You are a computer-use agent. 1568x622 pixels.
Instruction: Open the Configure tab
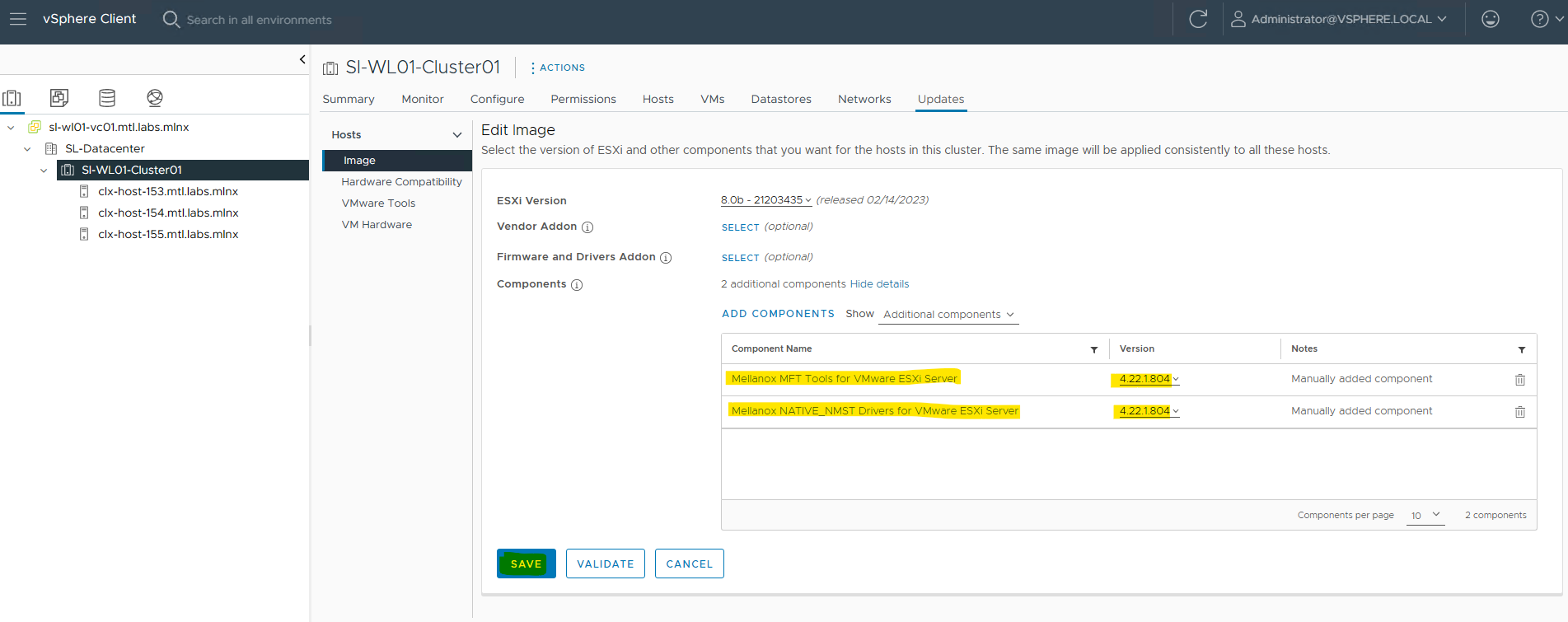point(498,99)
